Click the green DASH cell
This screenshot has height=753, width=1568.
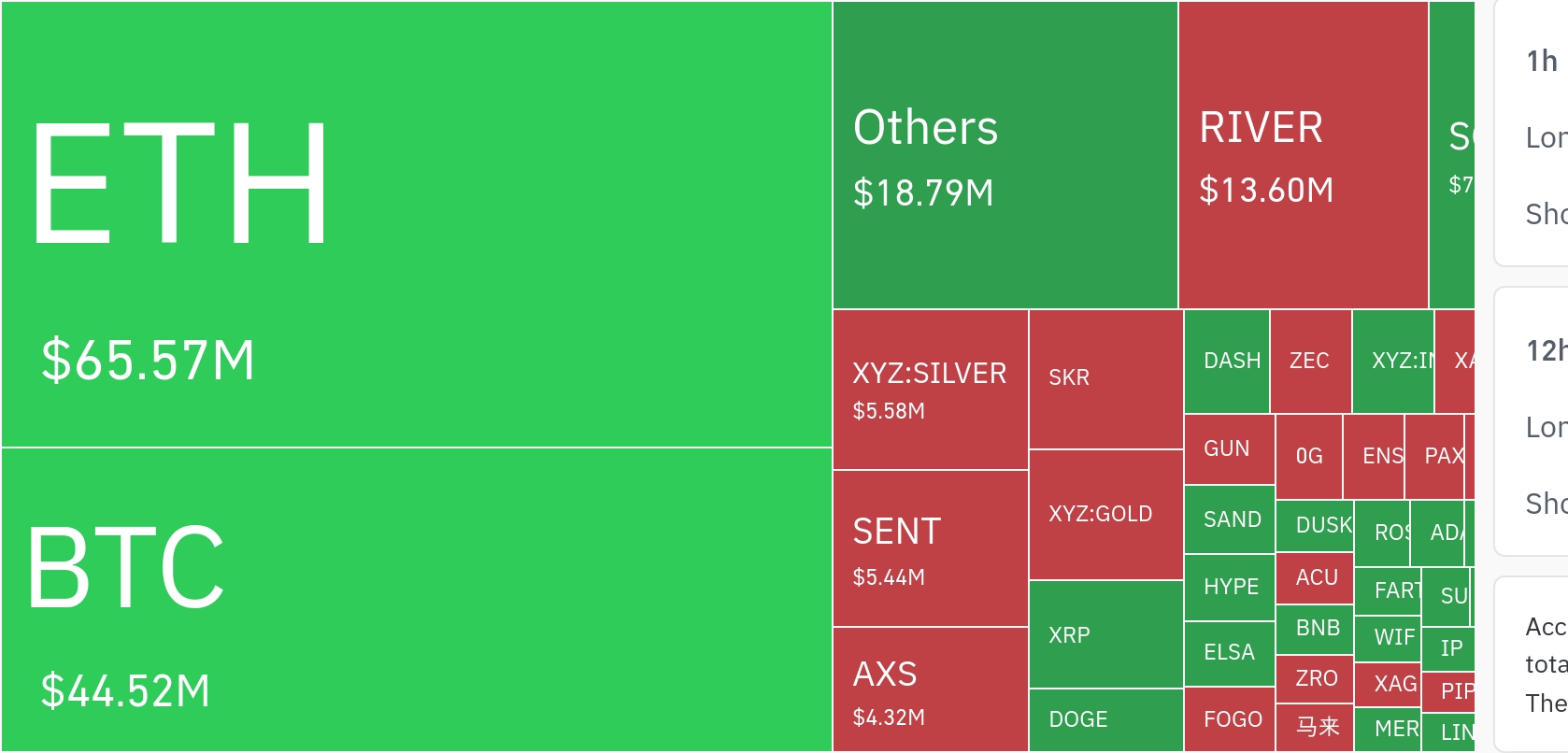1227,362
